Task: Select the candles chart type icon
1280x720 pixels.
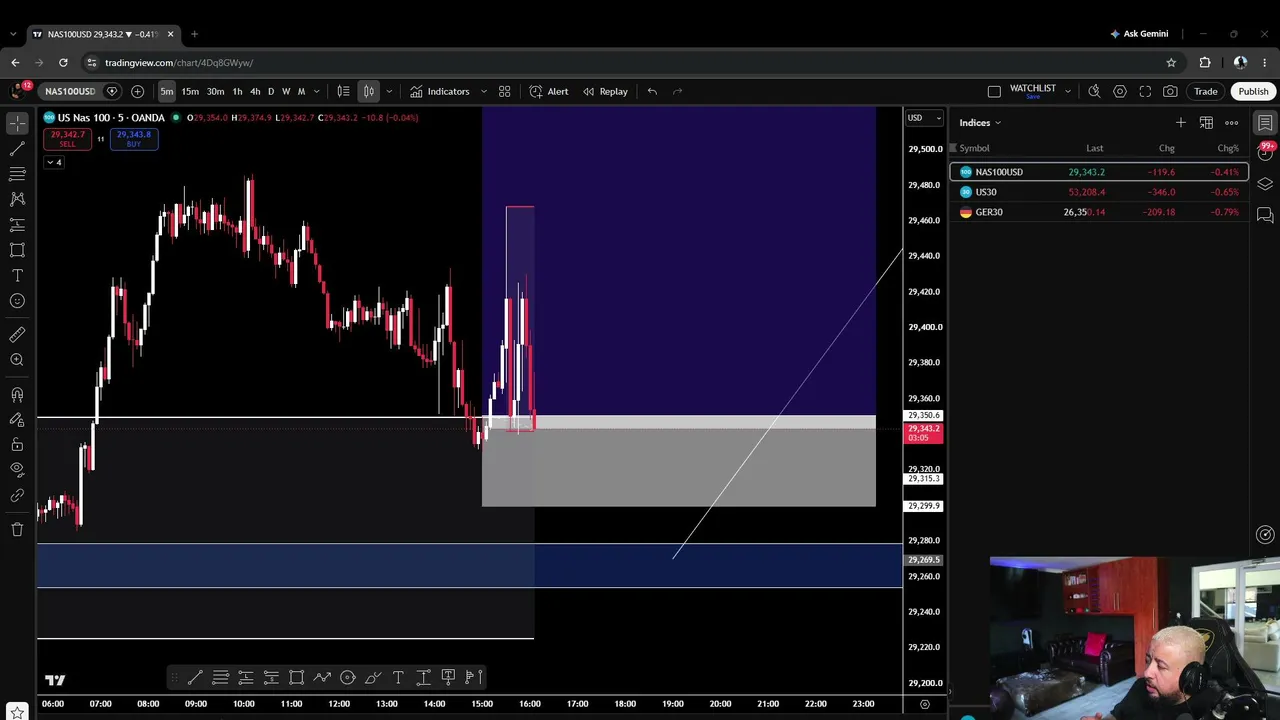Action: [369, 91]
